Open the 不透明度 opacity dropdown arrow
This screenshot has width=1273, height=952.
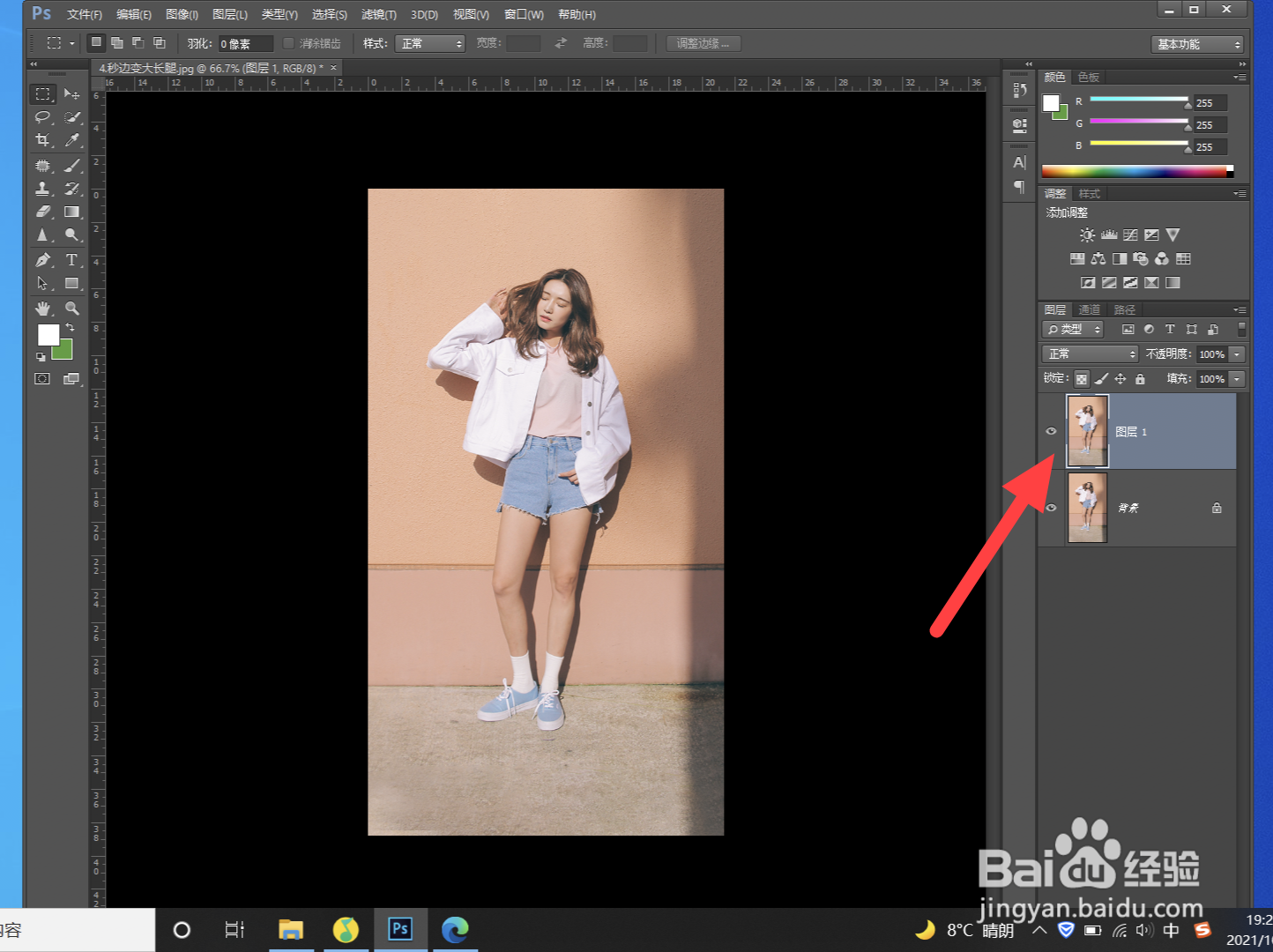pos(1237,353)
